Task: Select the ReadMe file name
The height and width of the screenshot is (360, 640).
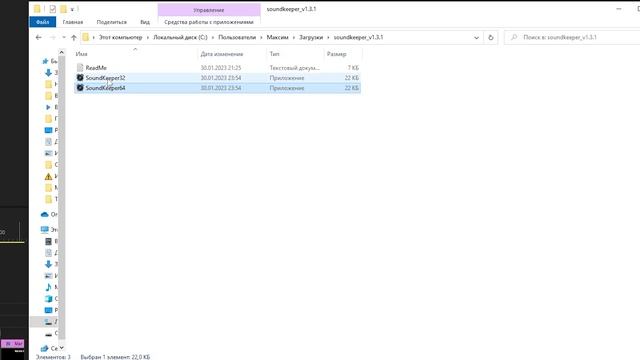Action: (x=96, y=68)
